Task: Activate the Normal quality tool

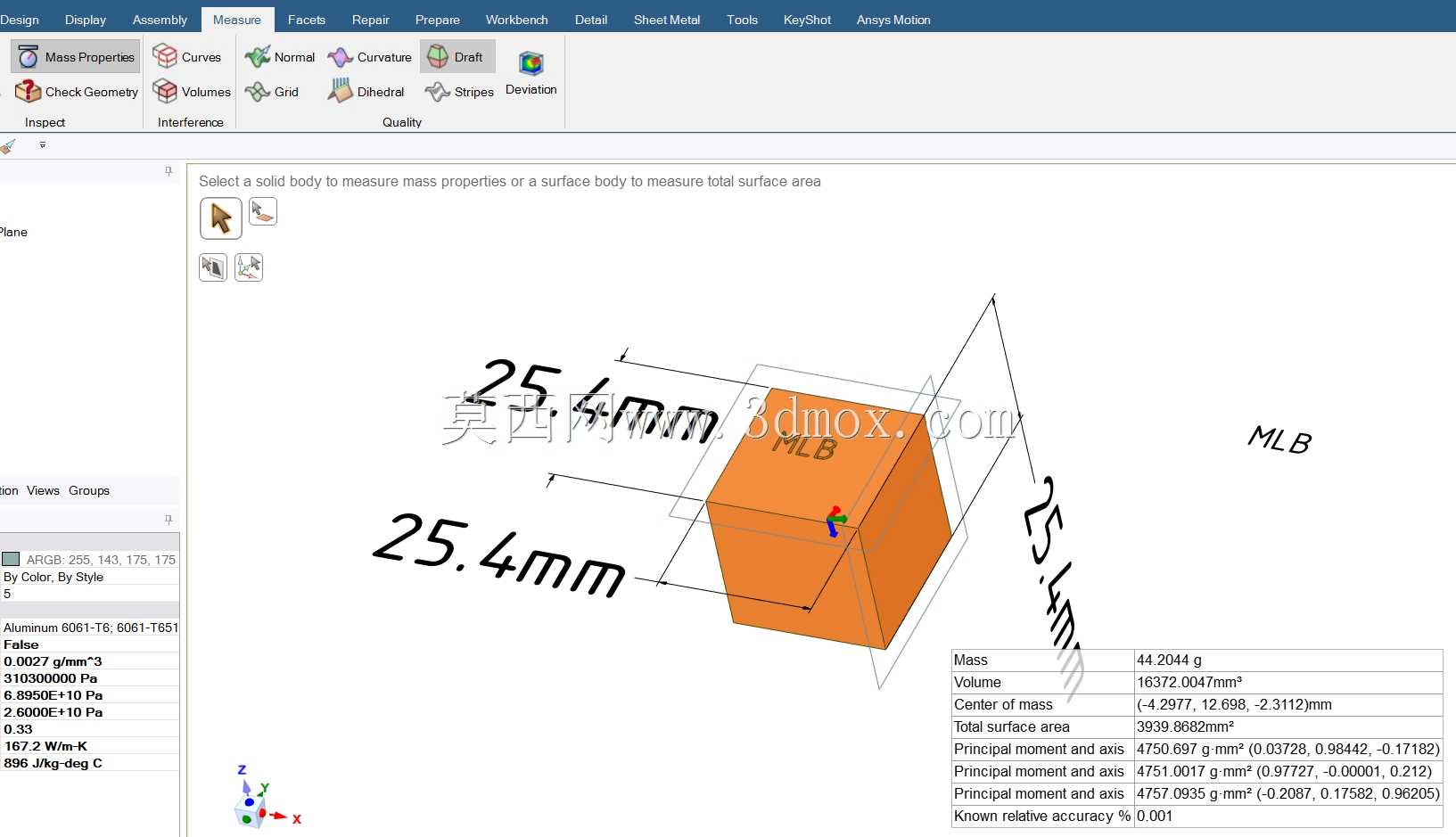Action: coord(280,57)
